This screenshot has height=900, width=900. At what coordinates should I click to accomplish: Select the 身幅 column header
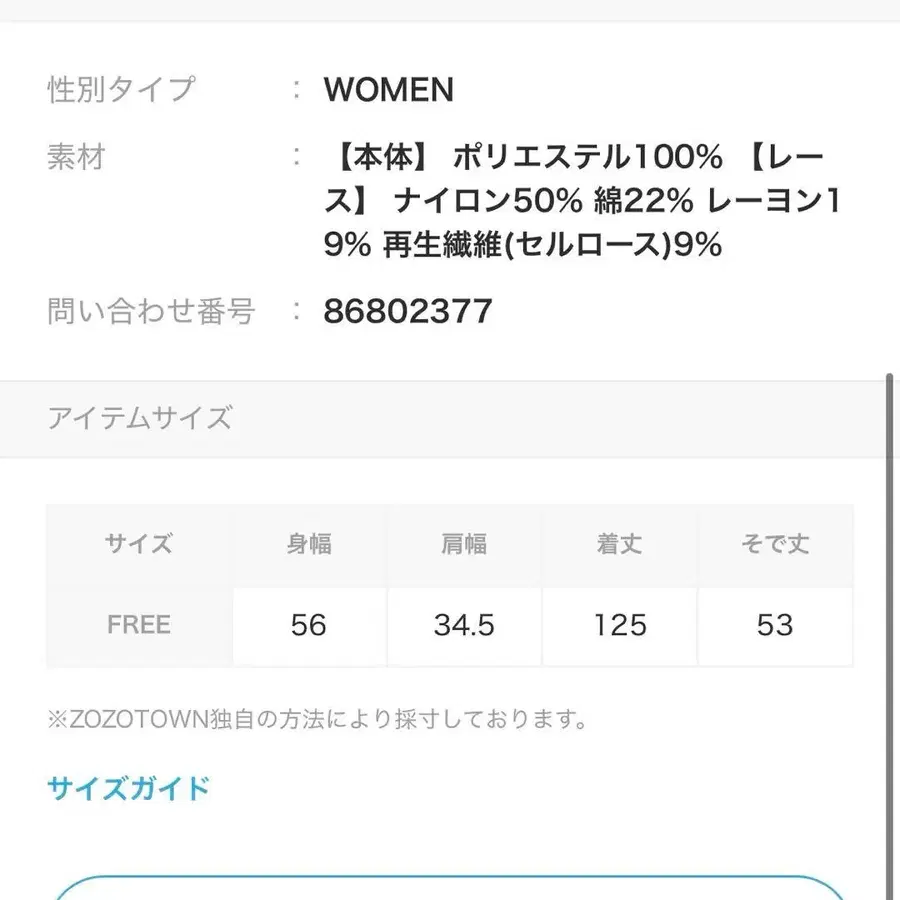310,543
